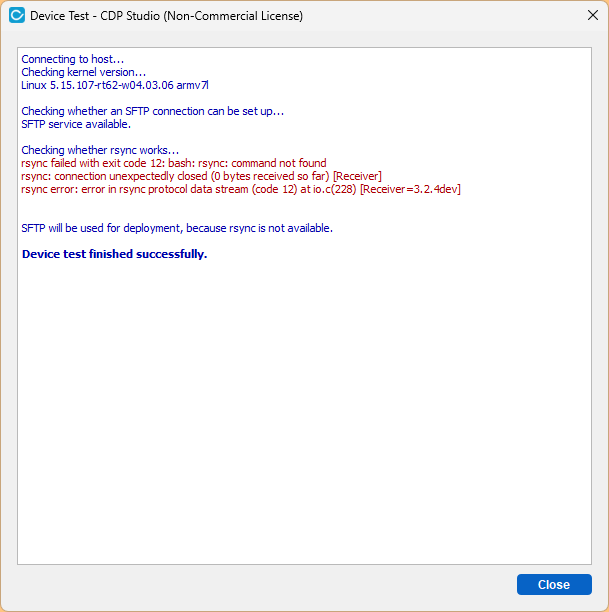Image resolution: width=609 pixels, height=612 pixels.
Task: Click 'SFTP will be used for deployment' line
Action: [x=177, y=228]
